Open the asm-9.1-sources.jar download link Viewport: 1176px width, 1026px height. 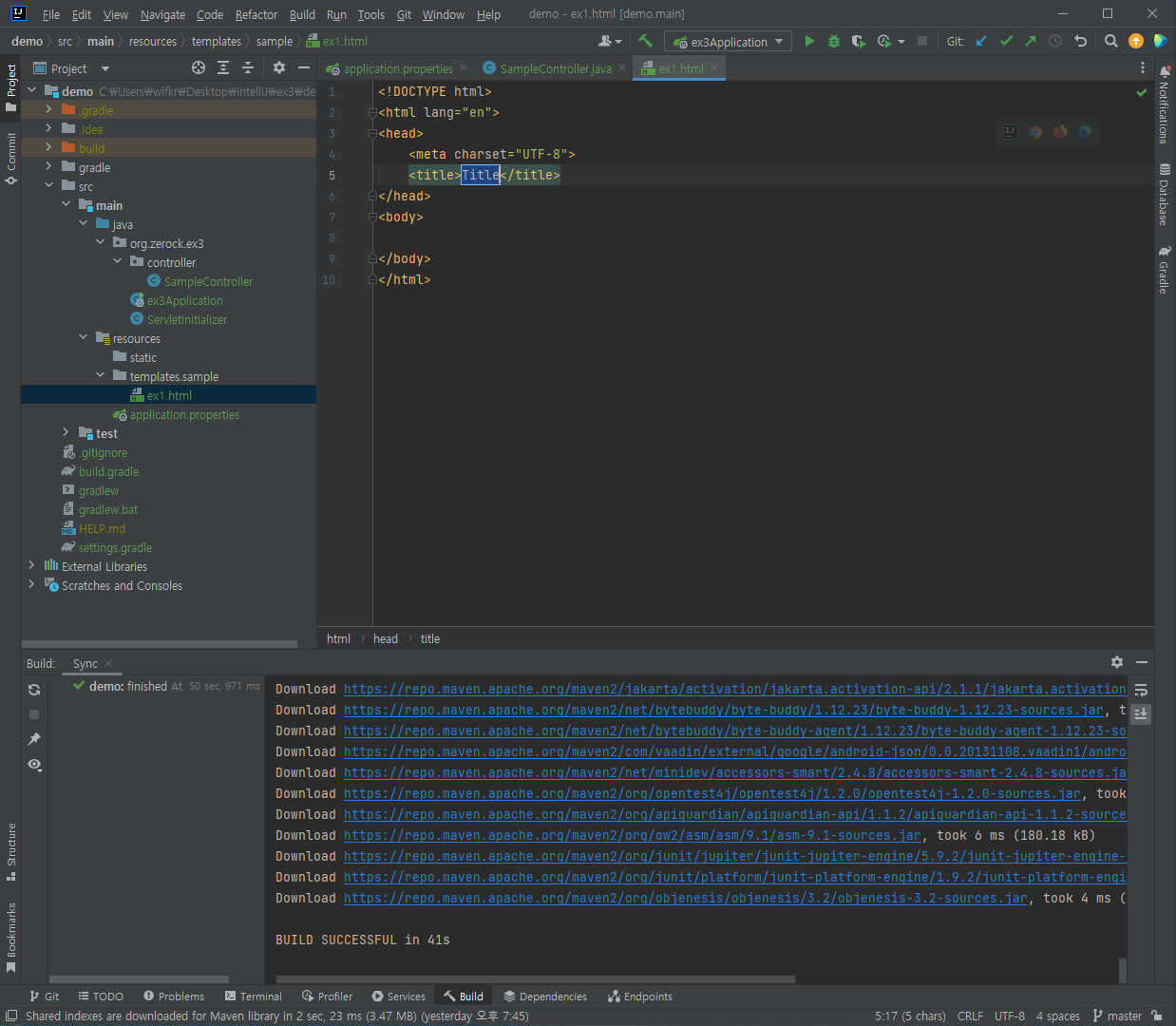633,835
